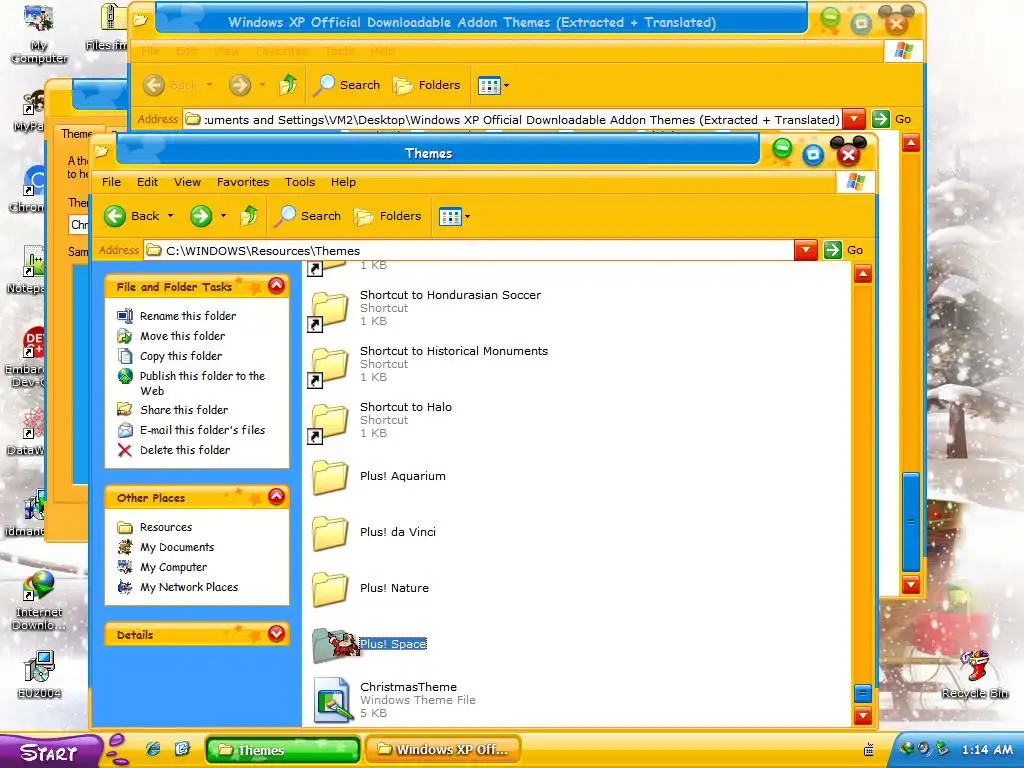
Task: Select Plus! Space folder icon
Action: [334, 645]
